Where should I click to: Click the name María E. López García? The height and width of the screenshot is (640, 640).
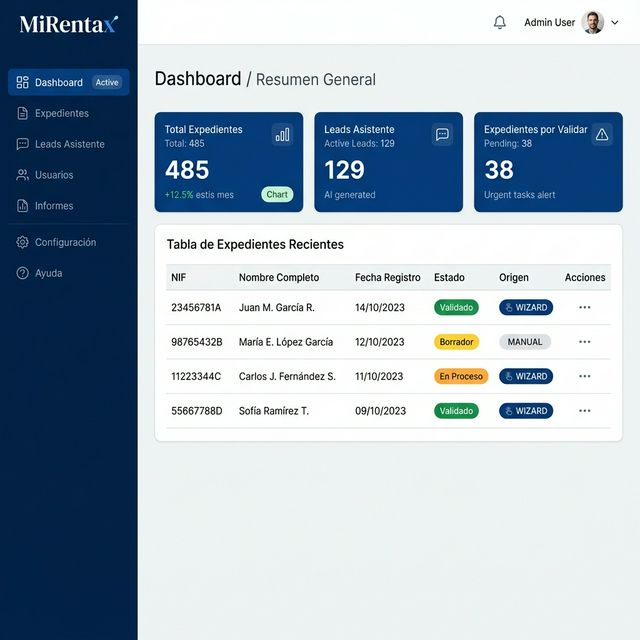click(286, 342)
